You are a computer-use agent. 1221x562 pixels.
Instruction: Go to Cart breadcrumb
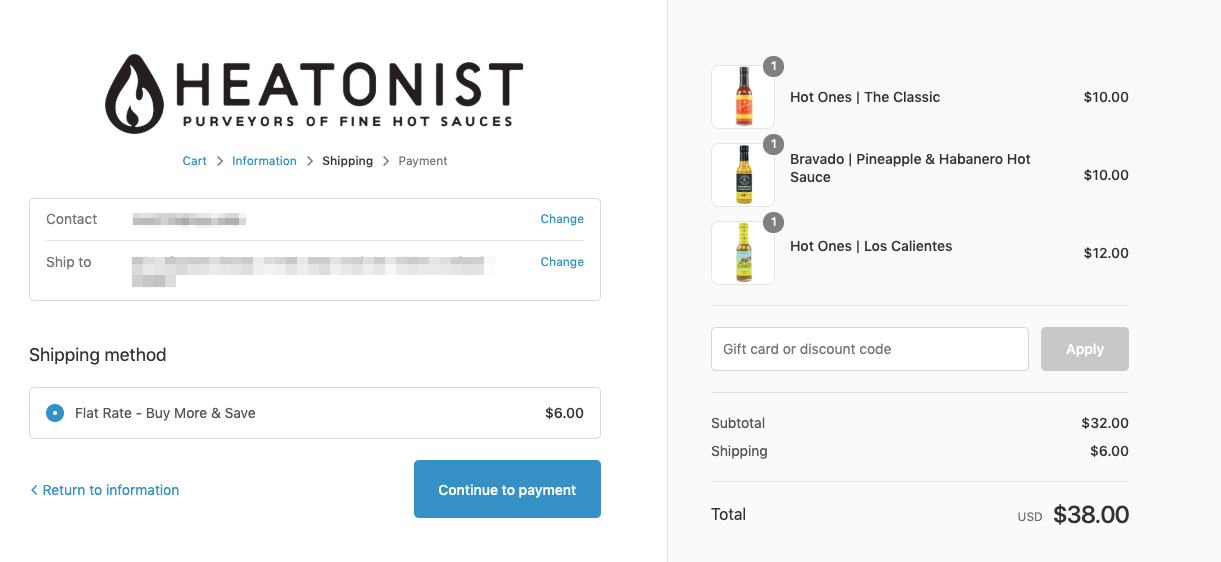tap(194, 161)
